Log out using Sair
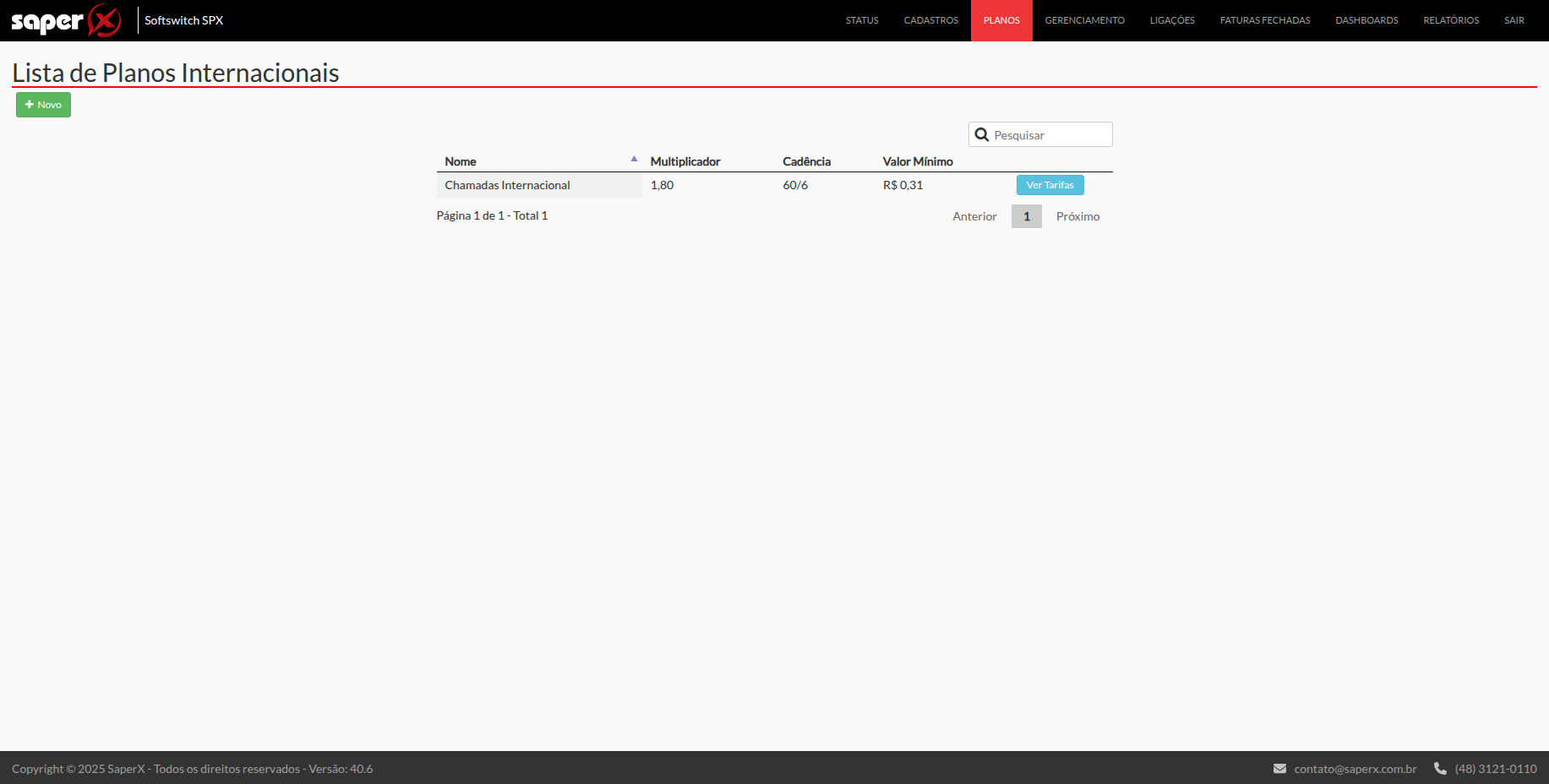This screenshot has height=784, width=1549. tap(1514, 20)
